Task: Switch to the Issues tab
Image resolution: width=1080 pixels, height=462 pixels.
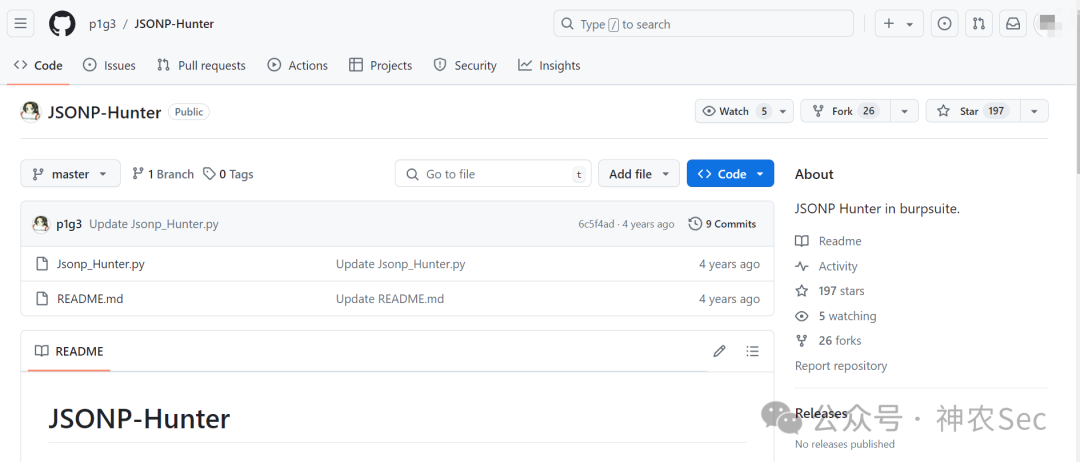Action: 109,65
